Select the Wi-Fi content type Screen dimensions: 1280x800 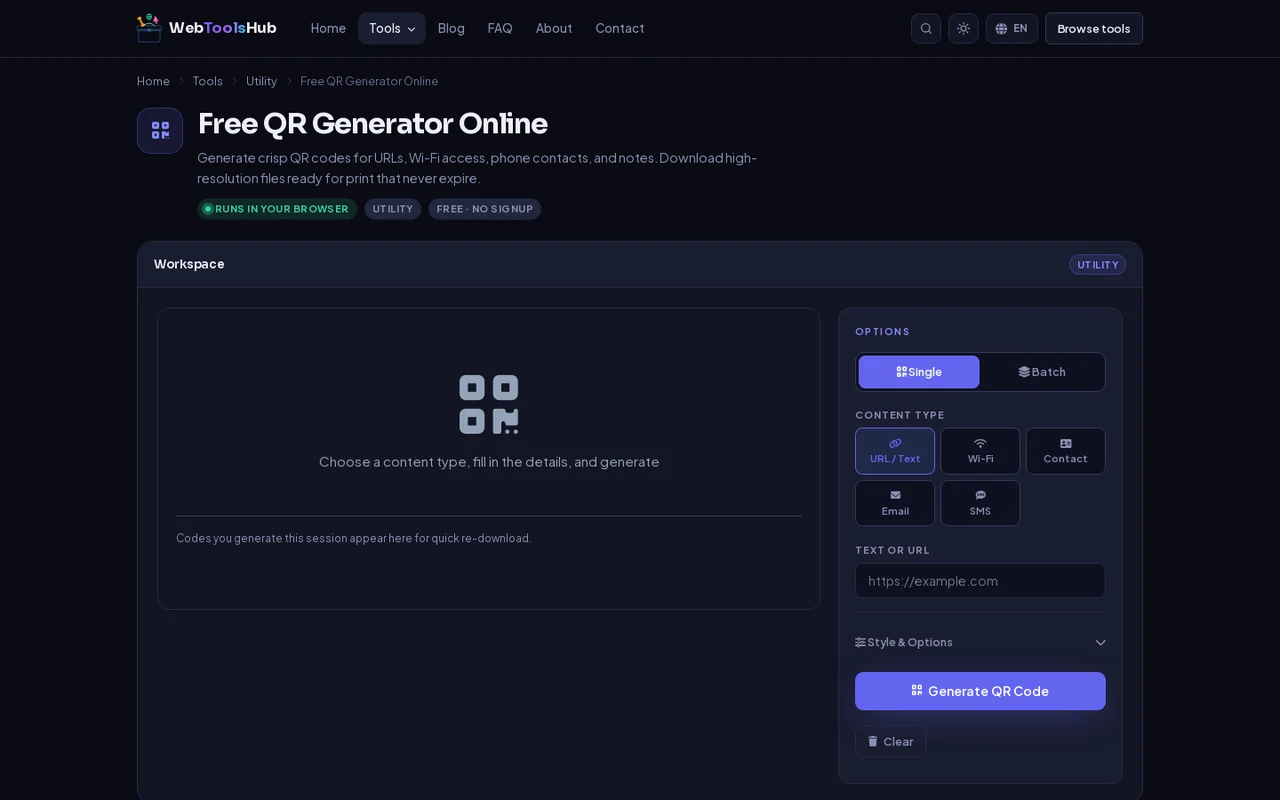(980, 451)
